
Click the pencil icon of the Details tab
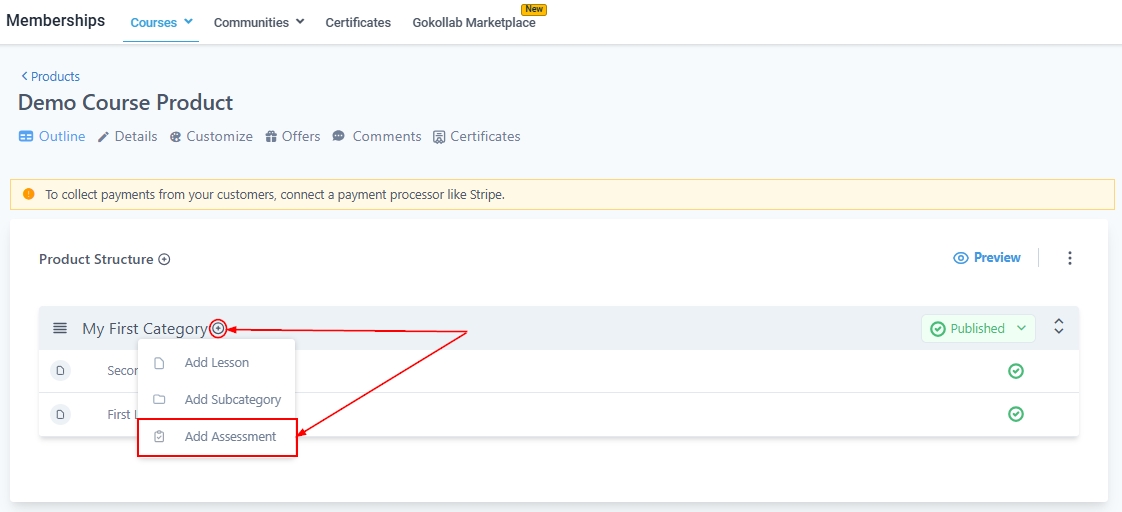[x=104, y=137]
